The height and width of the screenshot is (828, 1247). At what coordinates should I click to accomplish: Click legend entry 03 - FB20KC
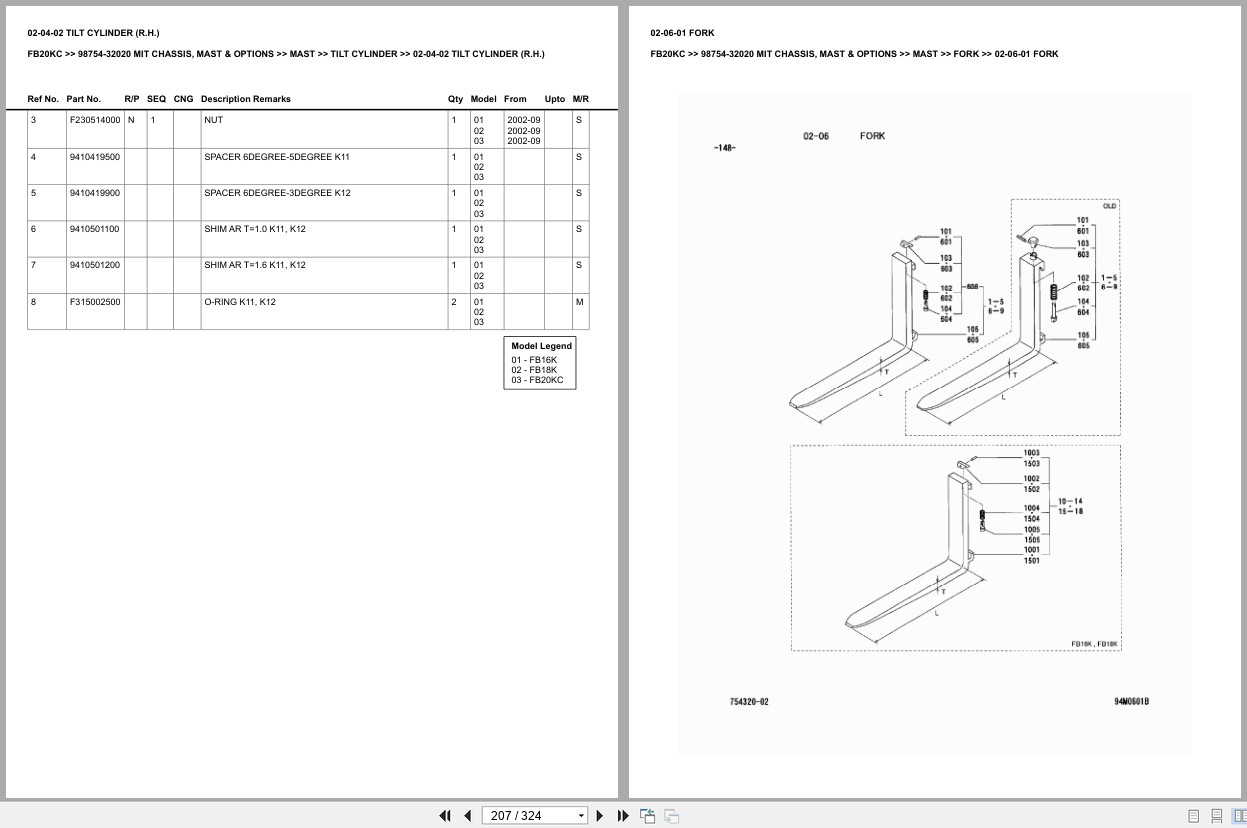coord(538,380)
